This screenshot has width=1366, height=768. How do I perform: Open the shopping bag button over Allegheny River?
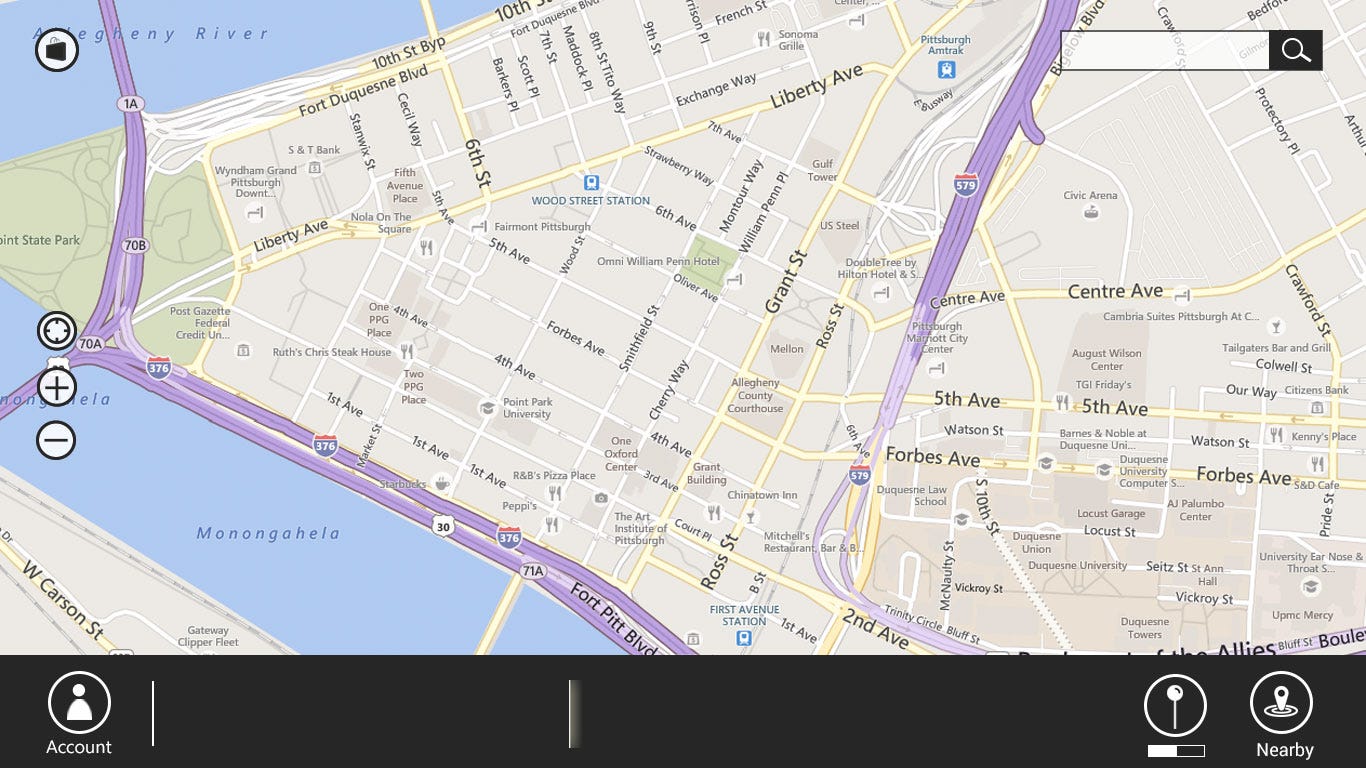pyautogui.click(x=57, y=49)
